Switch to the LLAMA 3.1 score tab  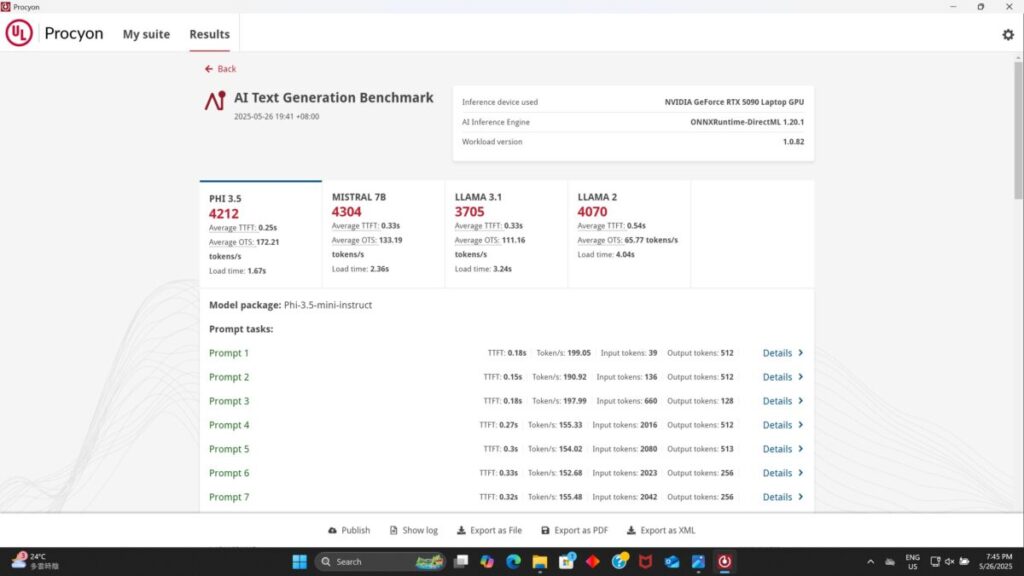point(506,234)
